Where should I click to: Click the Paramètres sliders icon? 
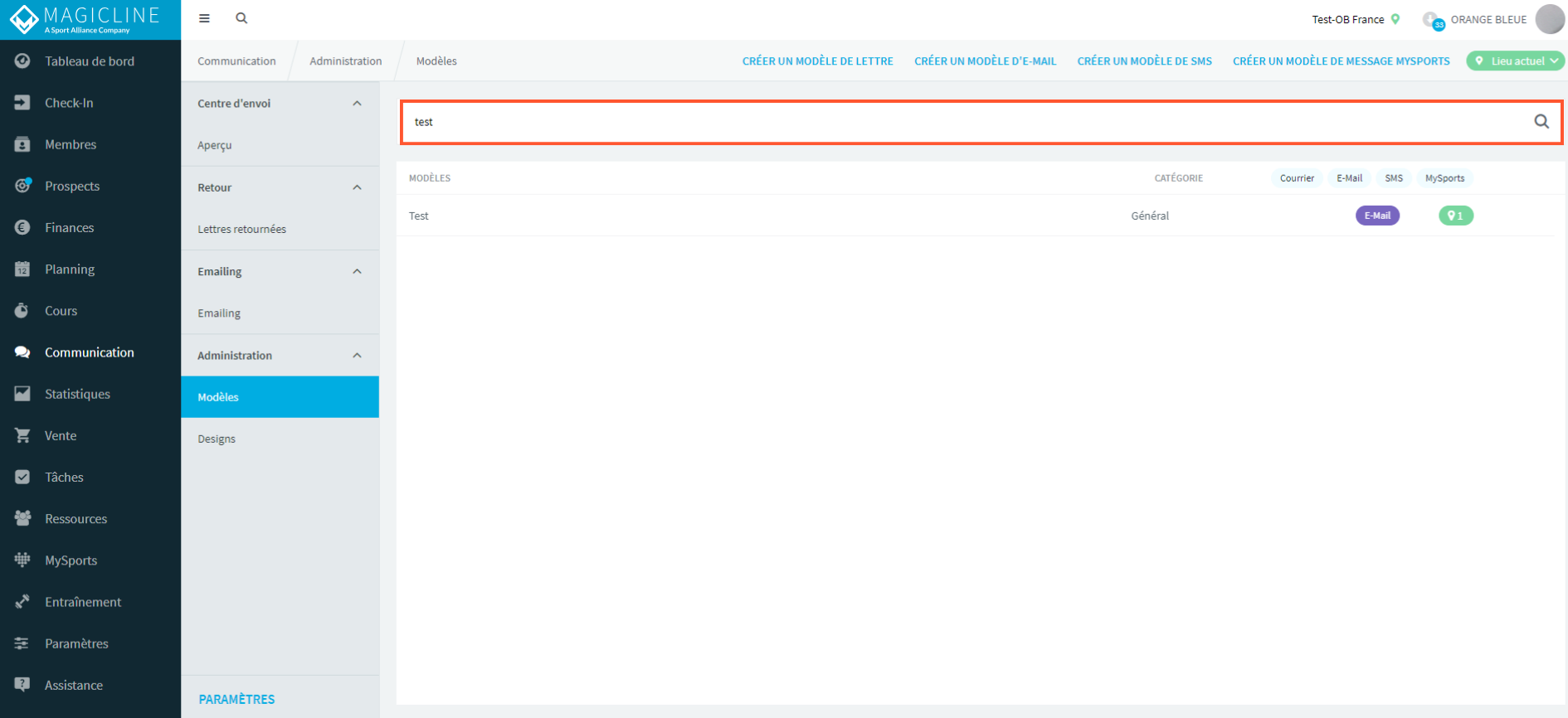pyautogui.click(x=22, y=643)
